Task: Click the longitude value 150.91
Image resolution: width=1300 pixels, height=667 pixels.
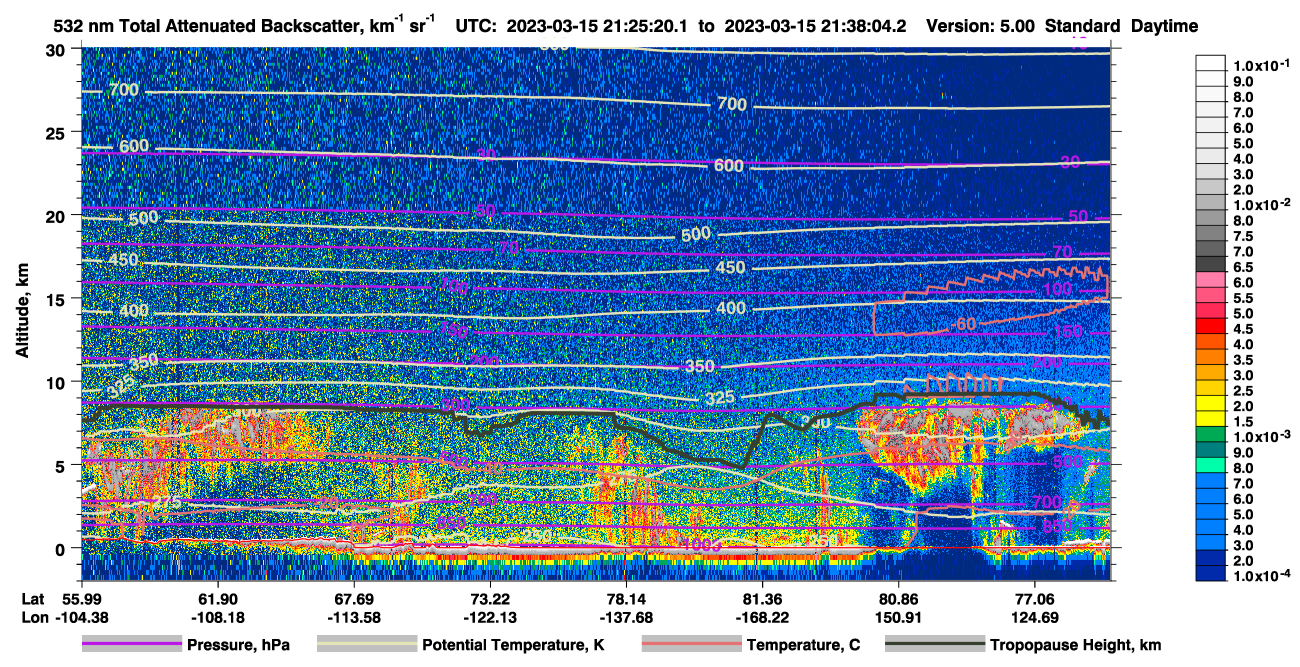Action: click(899, 616)
